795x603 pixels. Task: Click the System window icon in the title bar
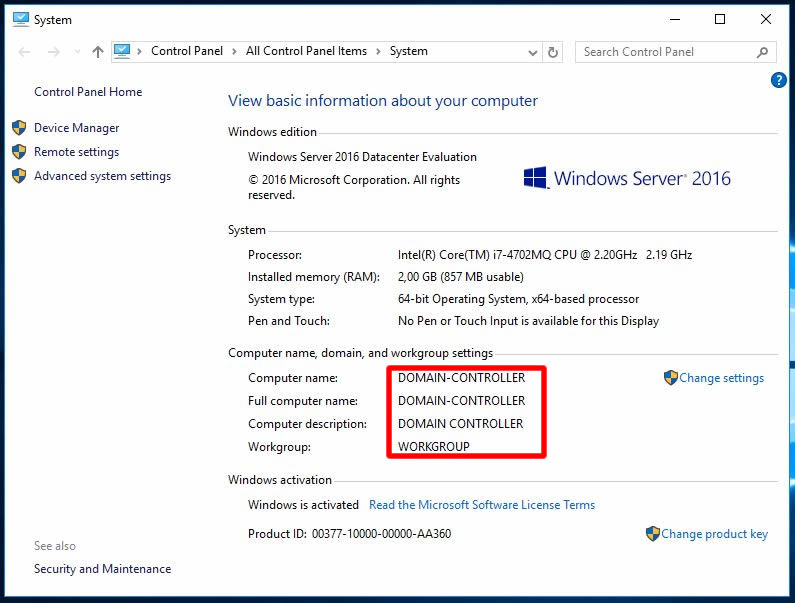[20, 19]
